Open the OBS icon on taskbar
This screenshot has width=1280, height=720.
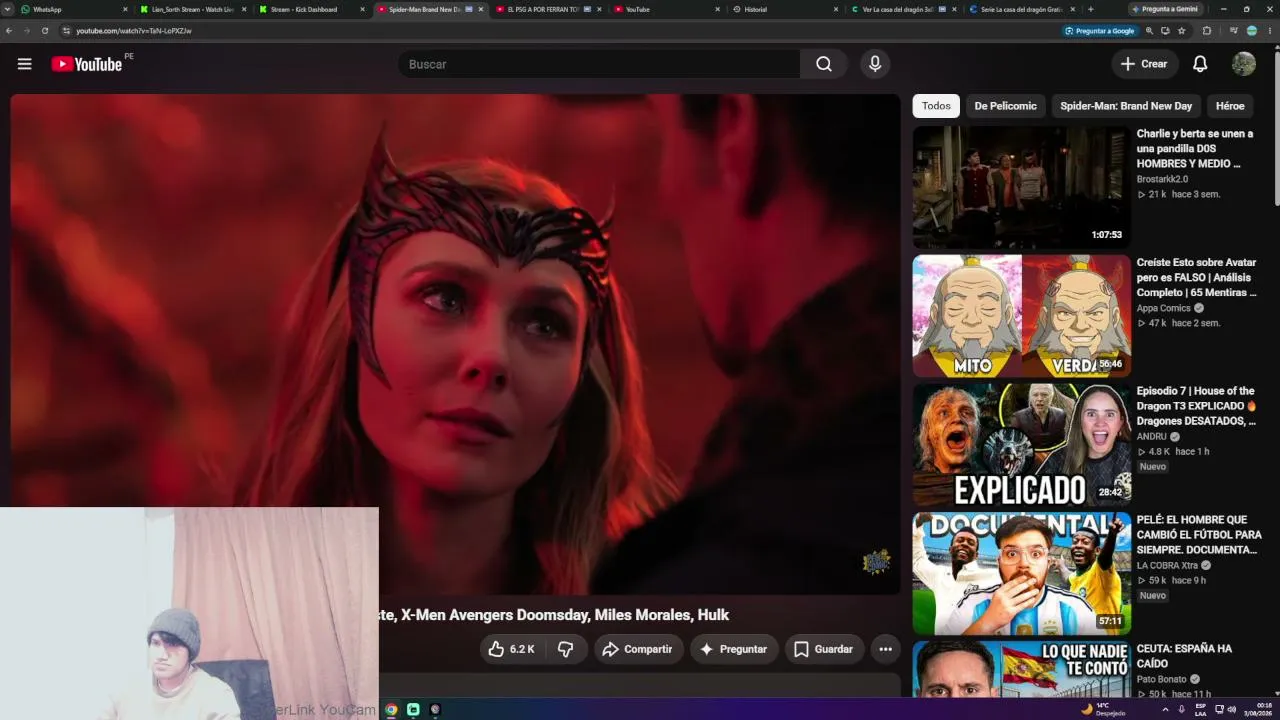point(435,709)
